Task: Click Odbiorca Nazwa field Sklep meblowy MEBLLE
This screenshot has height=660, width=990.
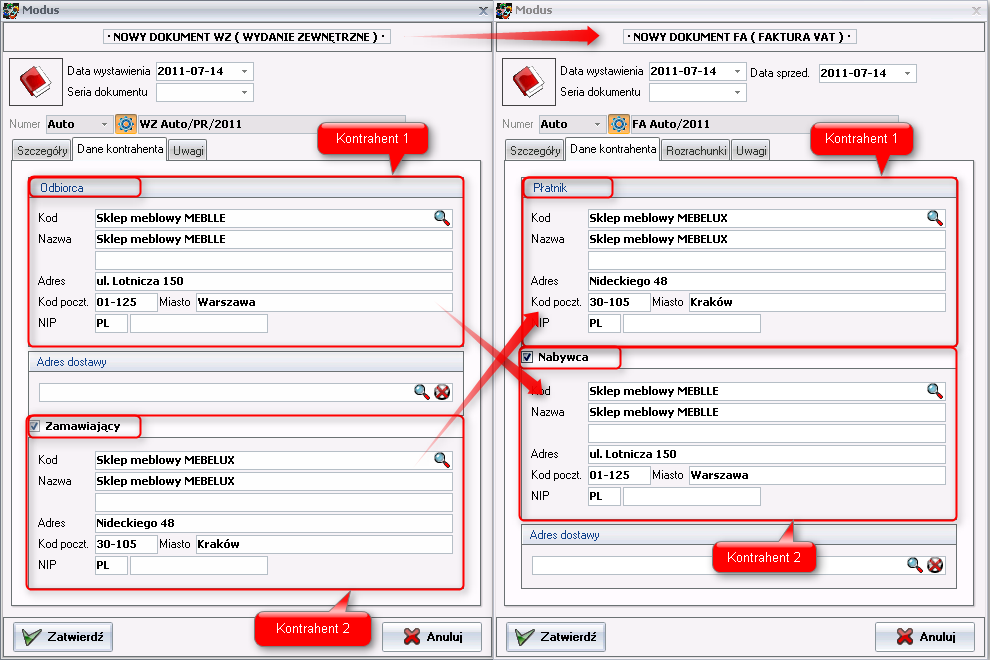Action: pos(273,239)
